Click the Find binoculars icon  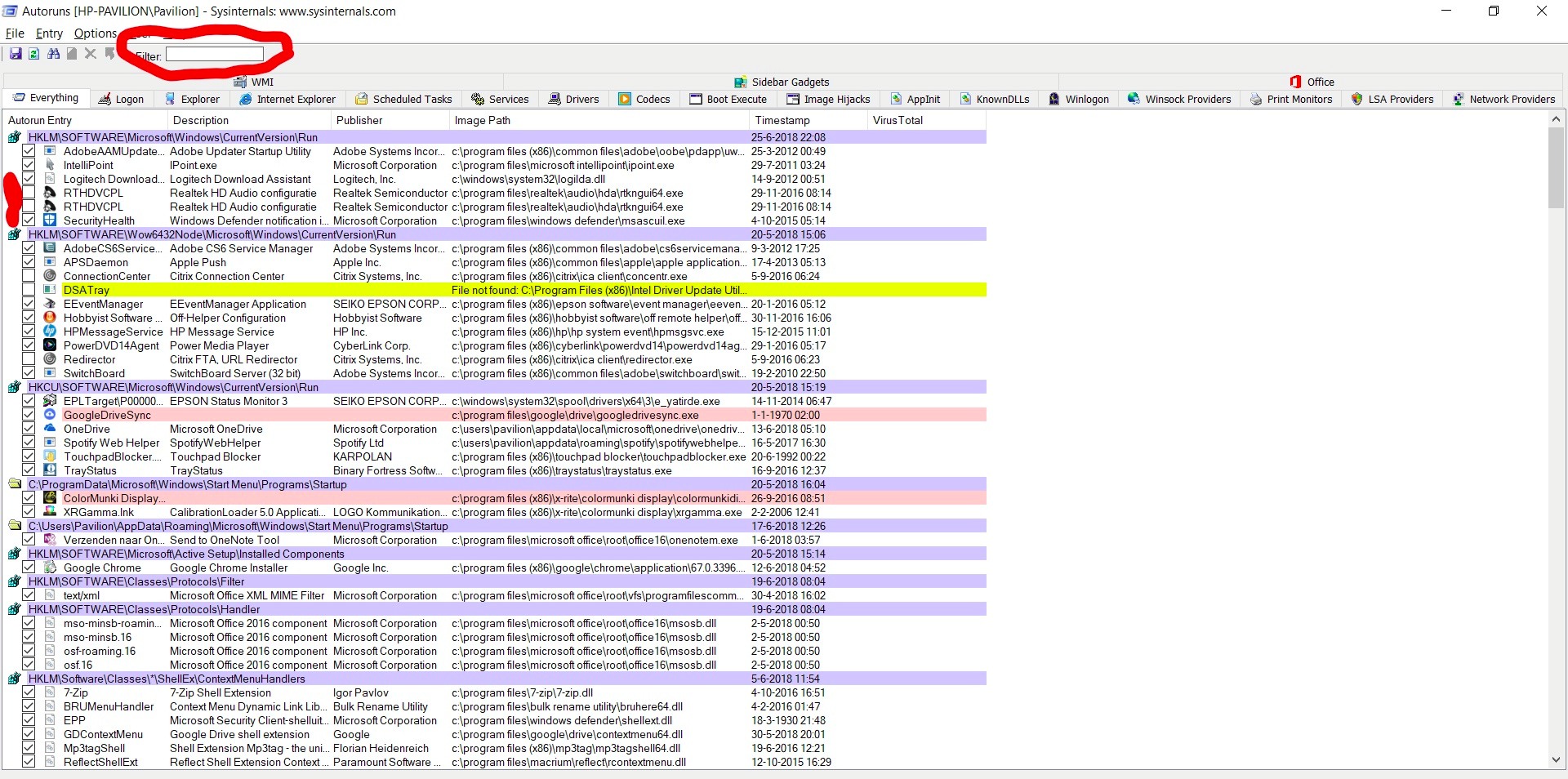coord(53,54)
